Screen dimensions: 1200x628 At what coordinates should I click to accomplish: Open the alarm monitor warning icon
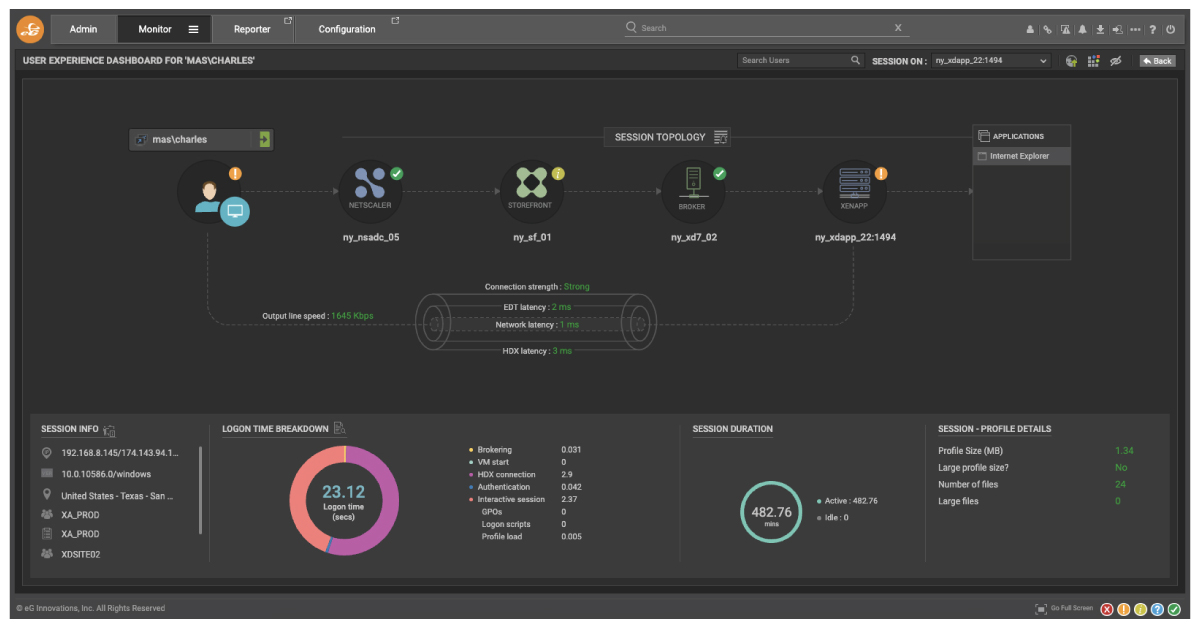point(1065,30)
